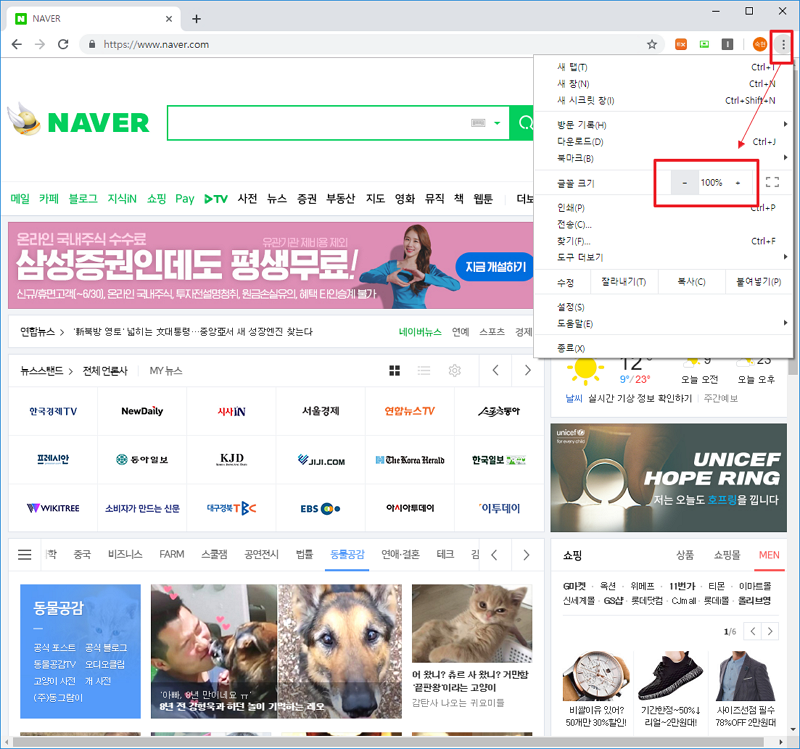This screenshot has width=800, height=749.
Task: Expand search box autocomplete dropdown arrow
Action: pos(497,123)
